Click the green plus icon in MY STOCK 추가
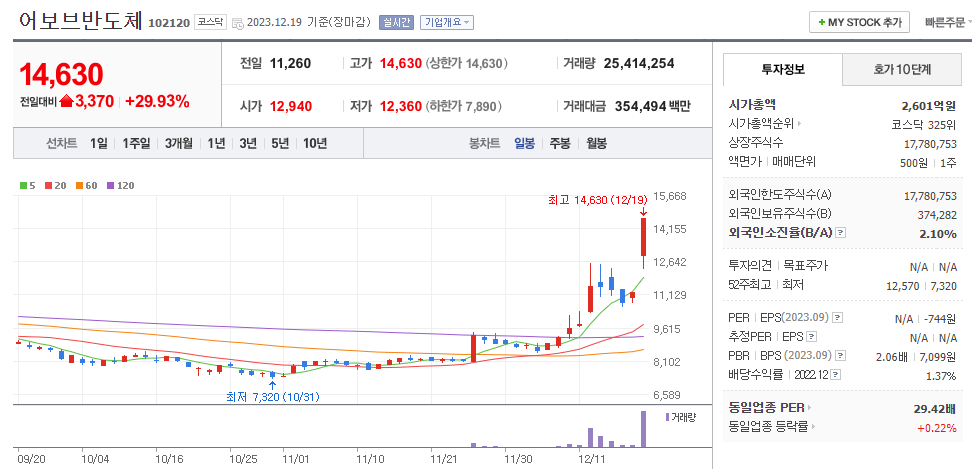The width and height of the screenshot is (972, 469). (821, 22)
